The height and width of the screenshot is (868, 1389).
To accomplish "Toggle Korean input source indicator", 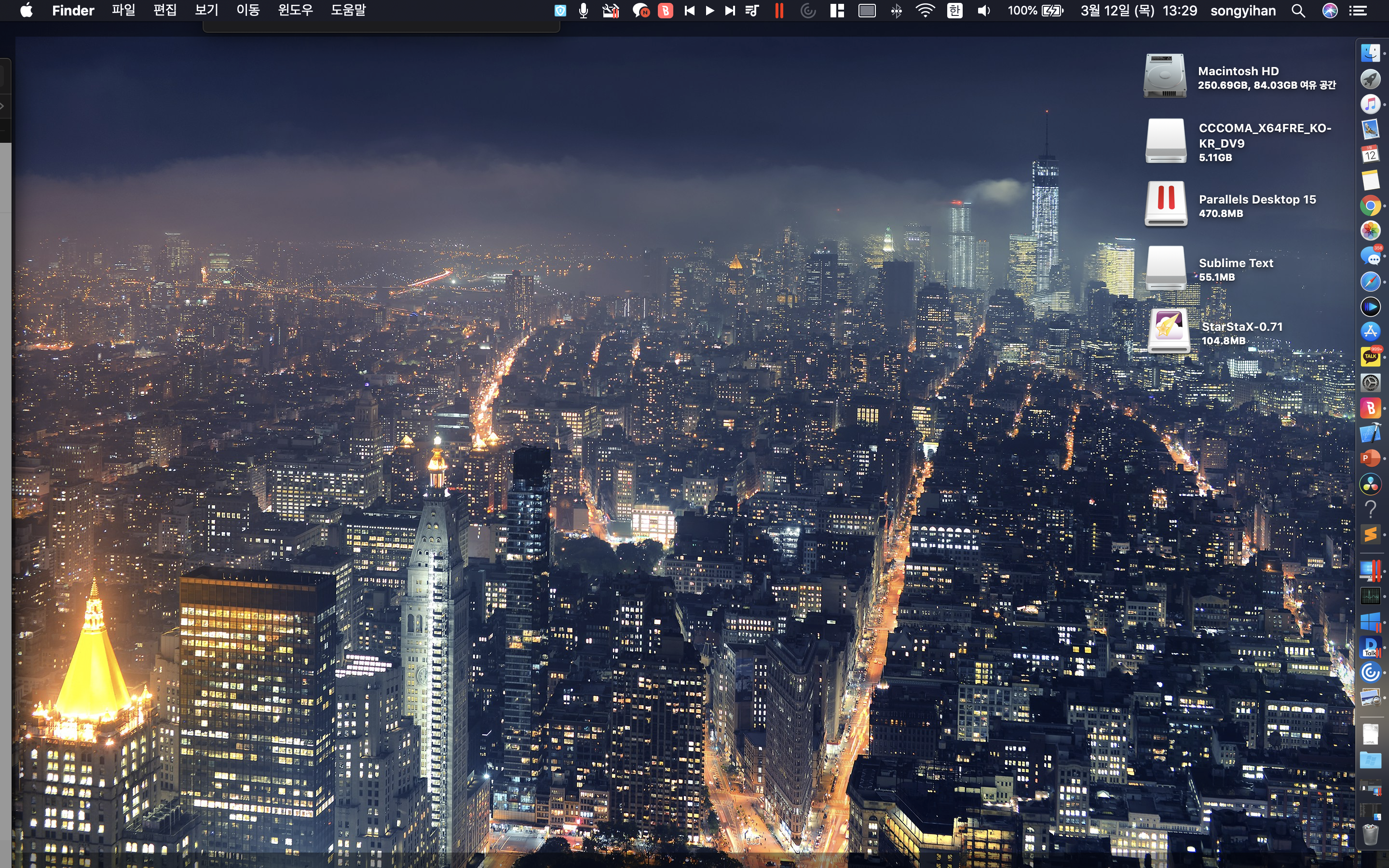I will (954, 10).
